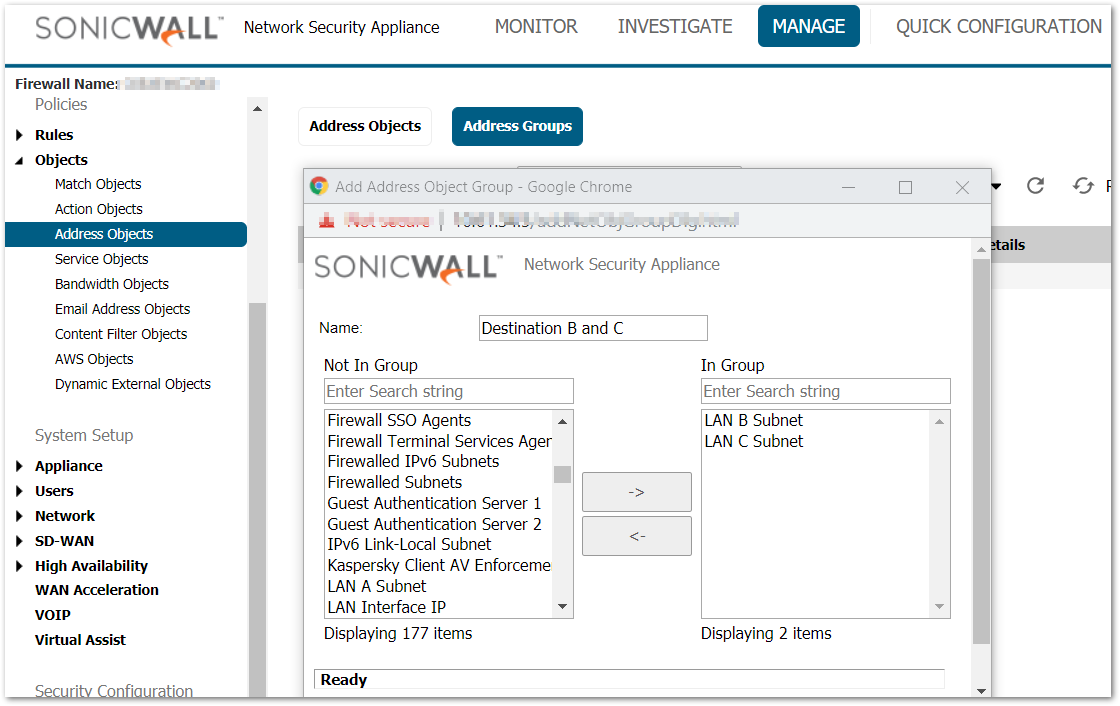Click the Not In Group search field
Viewport: 1120px width, 706px height.
449,392
